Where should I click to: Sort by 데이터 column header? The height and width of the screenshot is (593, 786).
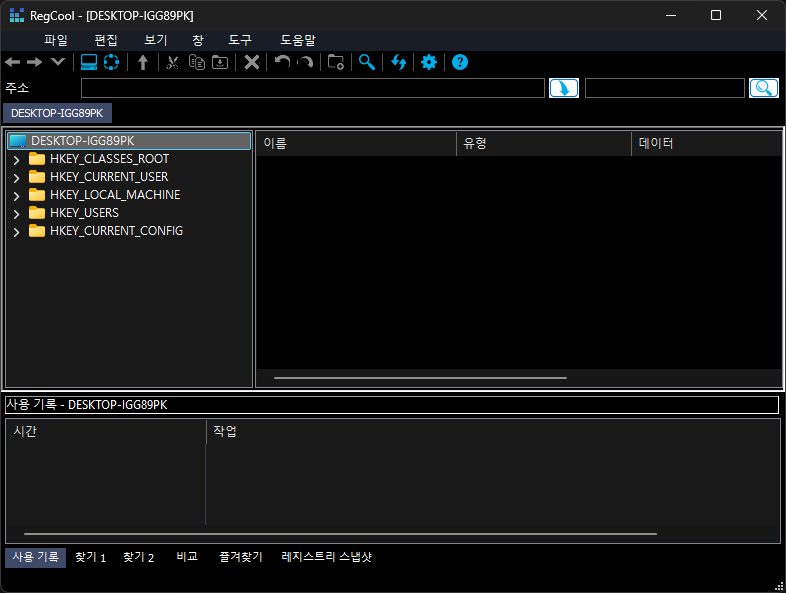tap(706, 144)
